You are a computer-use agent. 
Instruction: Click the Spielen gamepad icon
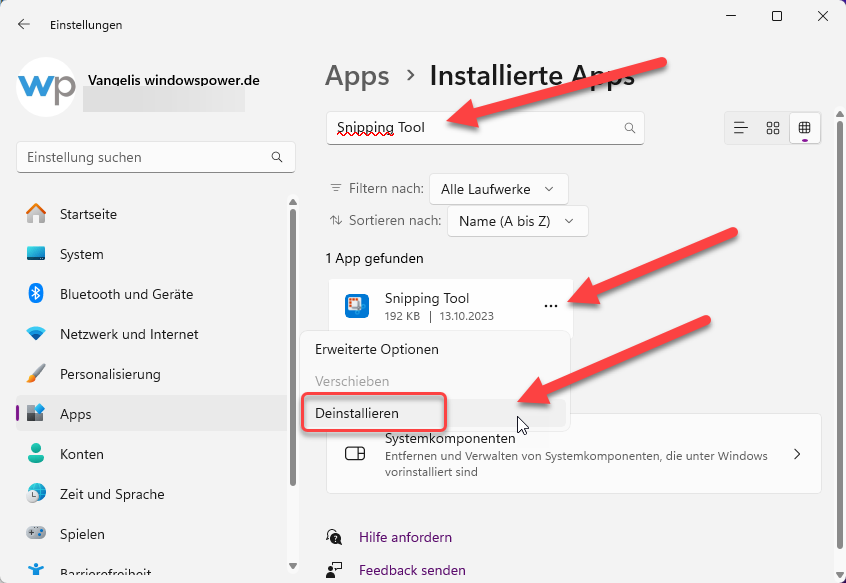coord(36,533)
